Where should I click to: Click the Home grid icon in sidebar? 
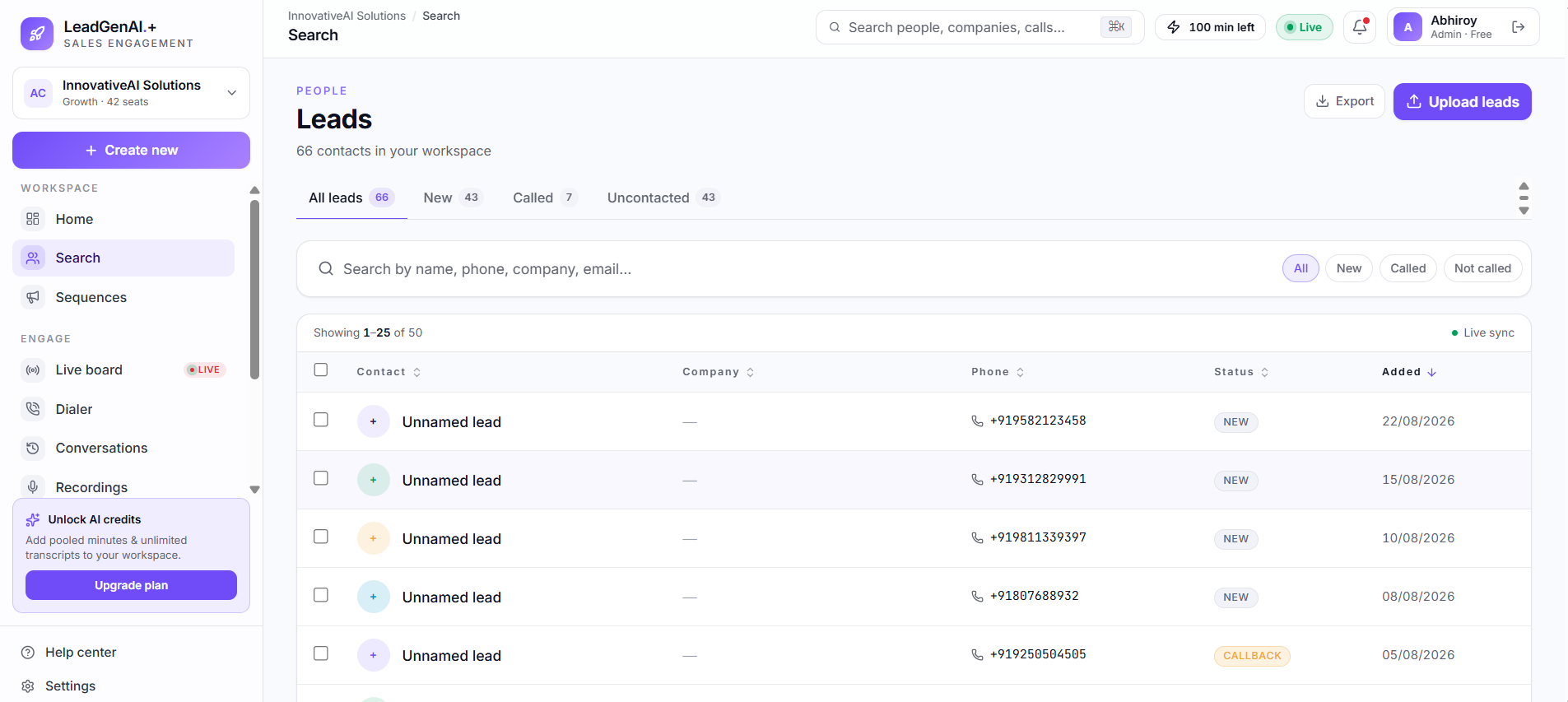pos(33,219)
